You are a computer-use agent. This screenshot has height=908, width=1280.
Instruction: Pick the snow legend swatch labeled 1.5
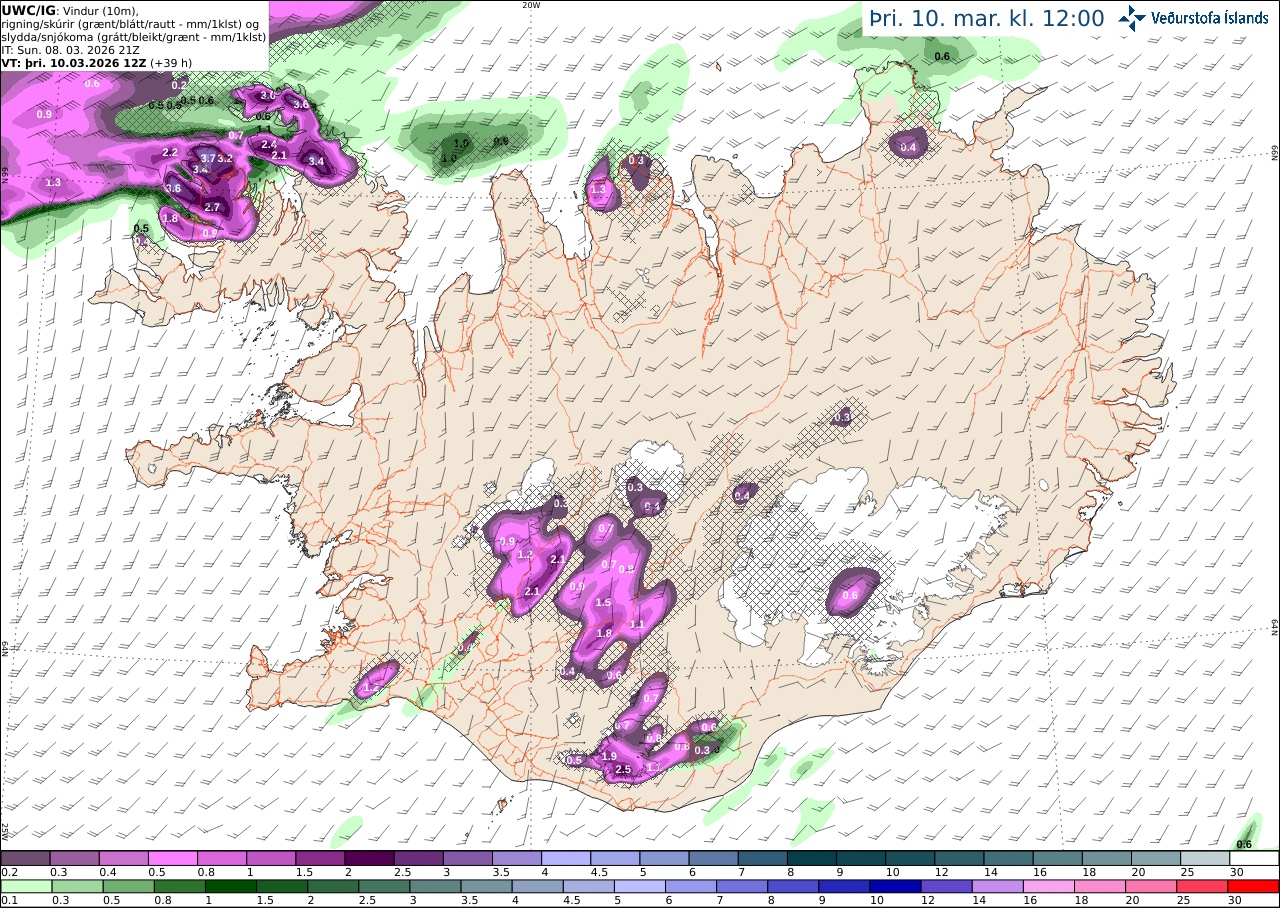click(320, 858)
